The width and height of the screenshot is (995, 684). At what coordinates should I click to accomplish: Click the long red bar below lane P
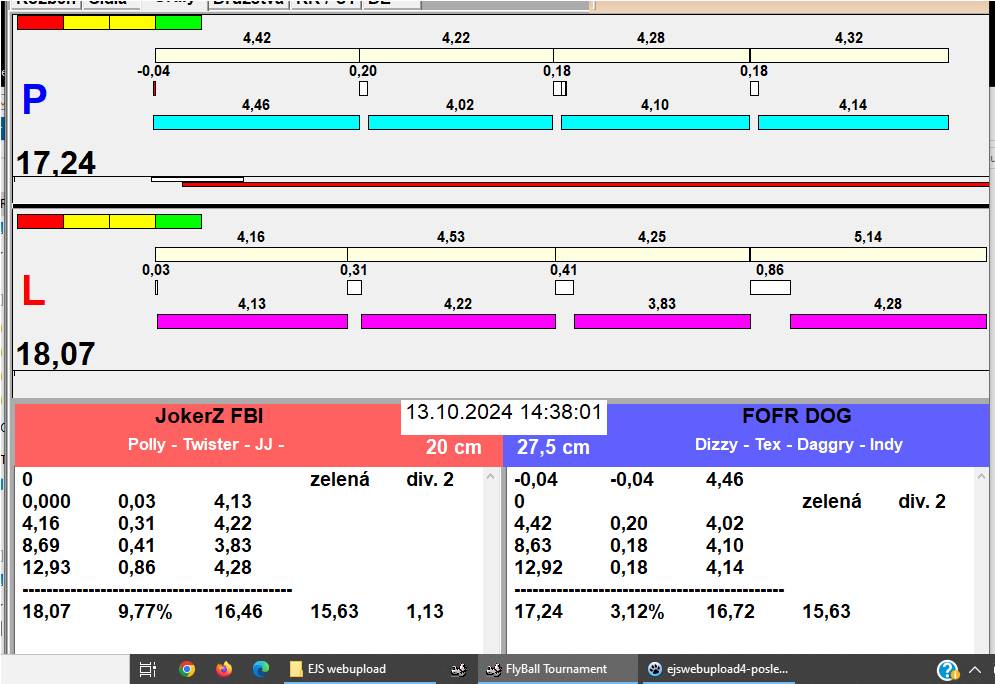click(x=585, y=184)
